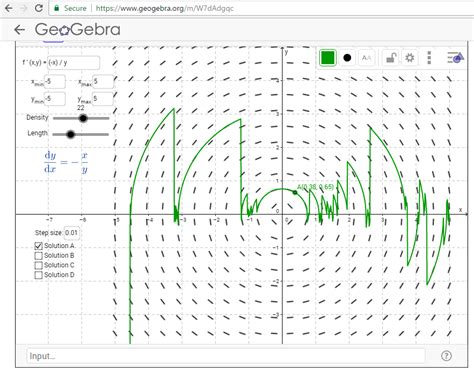Click the Length slider handle
This screenshot has width=474, height=372.
70,134
